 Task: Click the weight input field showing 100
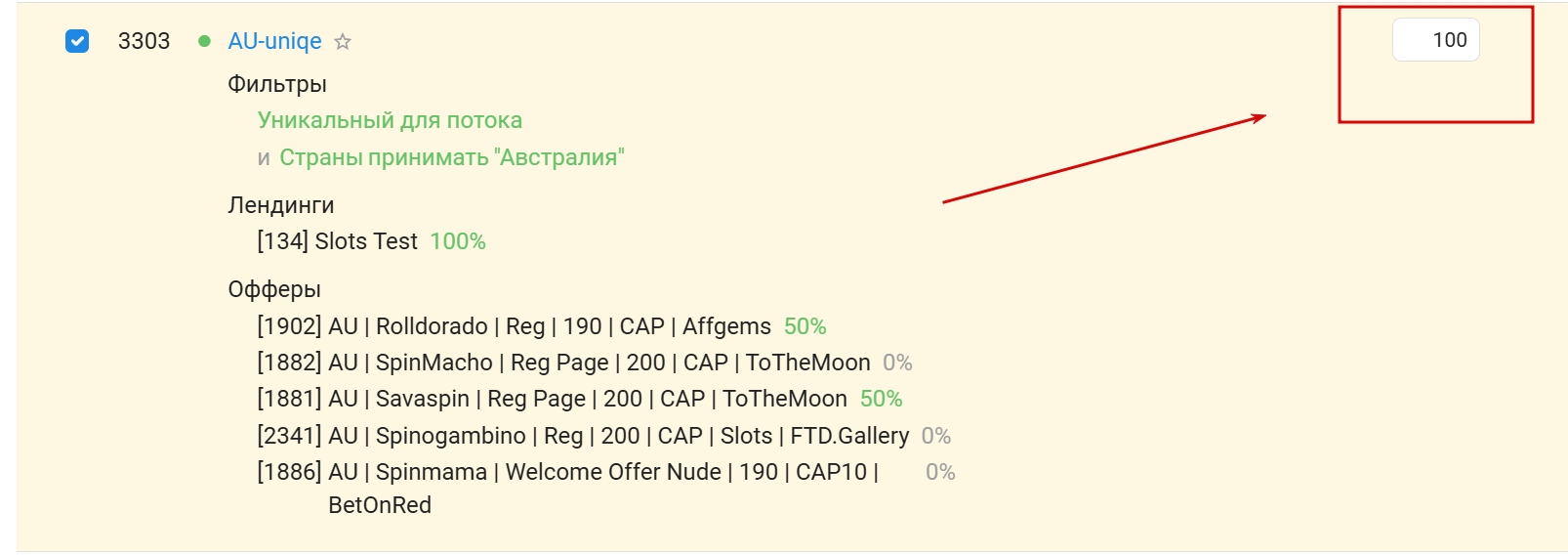click(x=1435, y=40)
